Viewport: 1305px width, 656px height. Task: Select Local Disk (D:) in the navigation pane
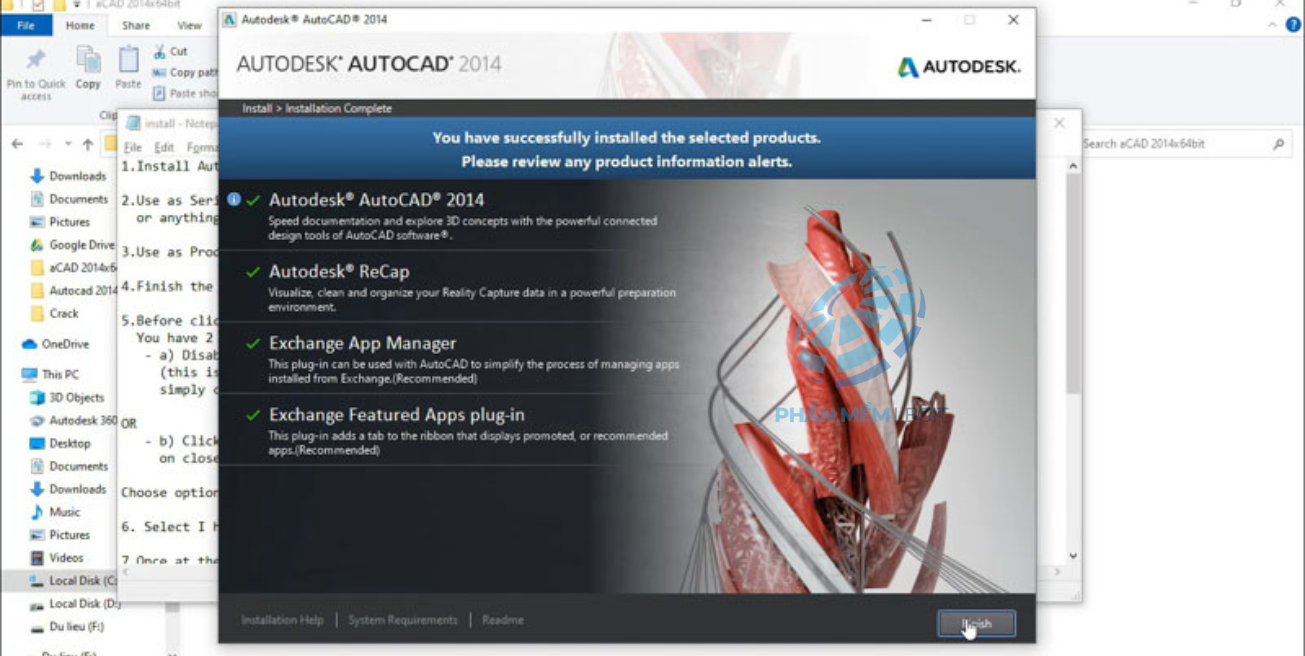[x=74, y=604]
